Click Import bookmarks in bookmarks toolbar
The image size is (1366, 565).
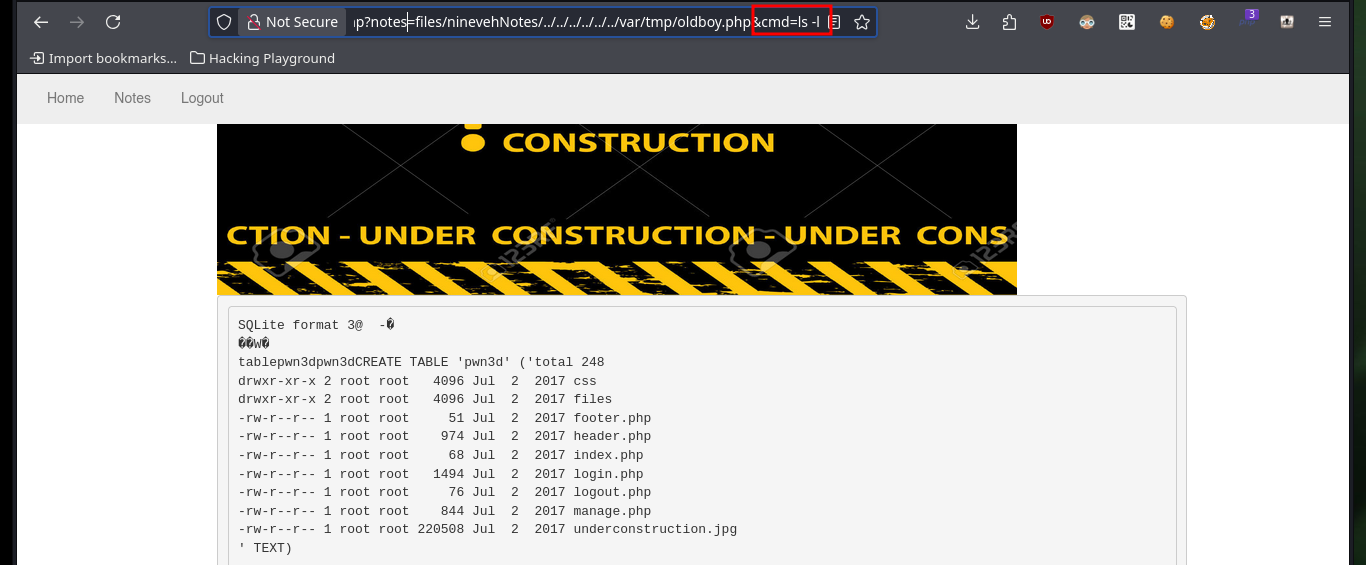103,58
